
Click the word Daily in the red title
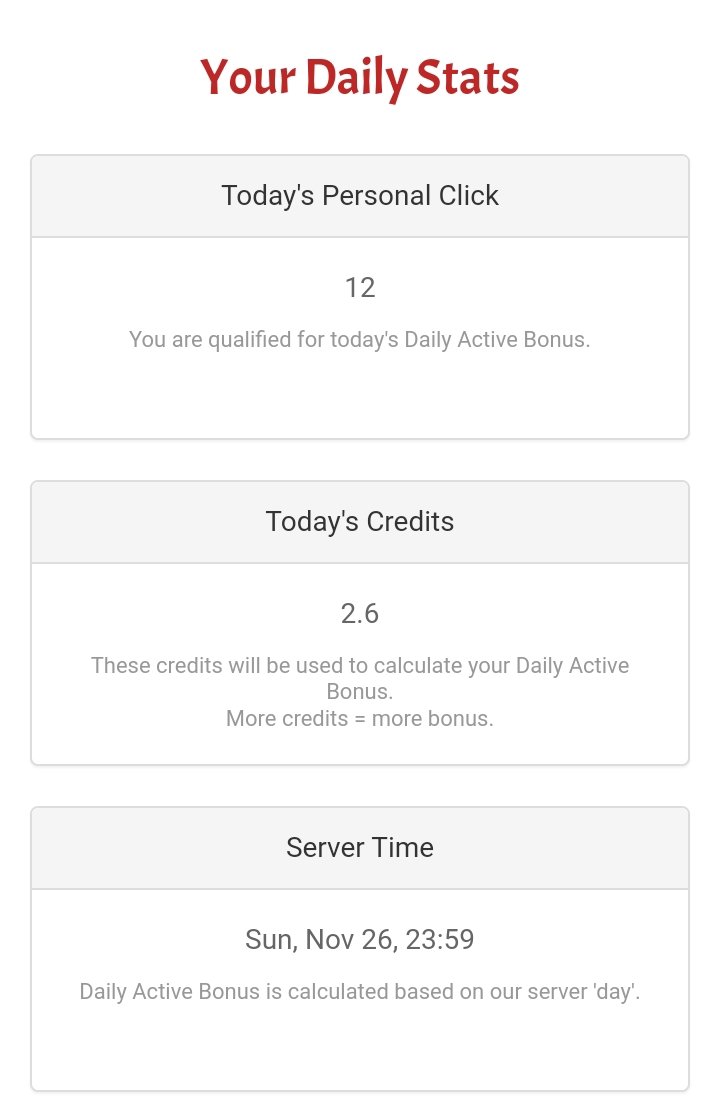(x=356, y=79)
